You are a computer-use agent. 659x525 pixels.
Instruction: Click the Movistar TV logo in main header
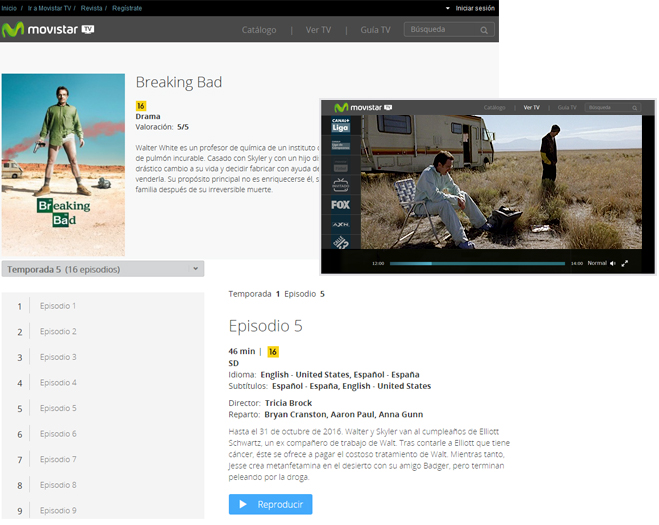click(x=48, y=30)
